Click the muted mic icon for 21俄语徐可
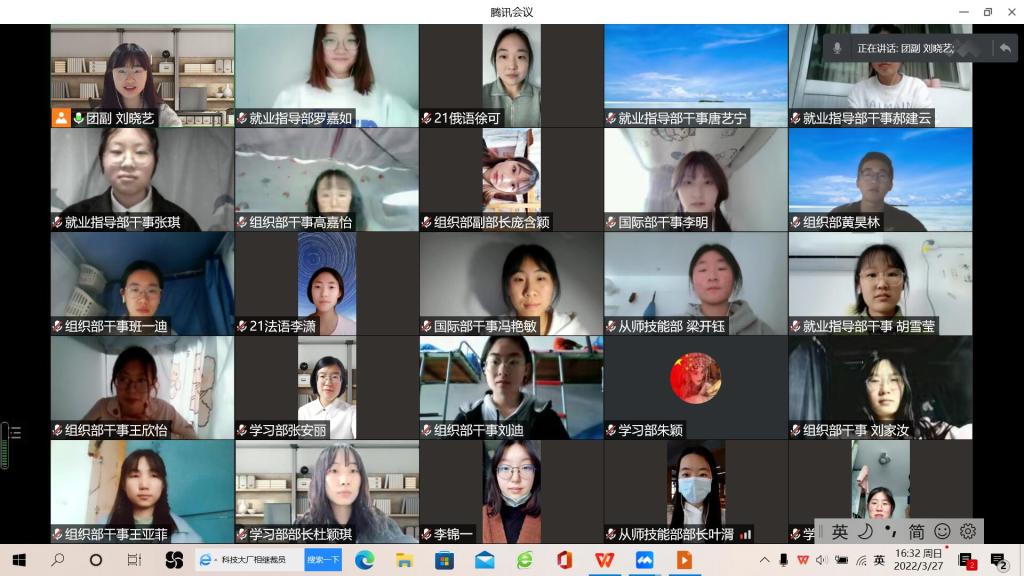Image resolution: width=1024 pixels, height=576 pixels. tap(427, 118)
